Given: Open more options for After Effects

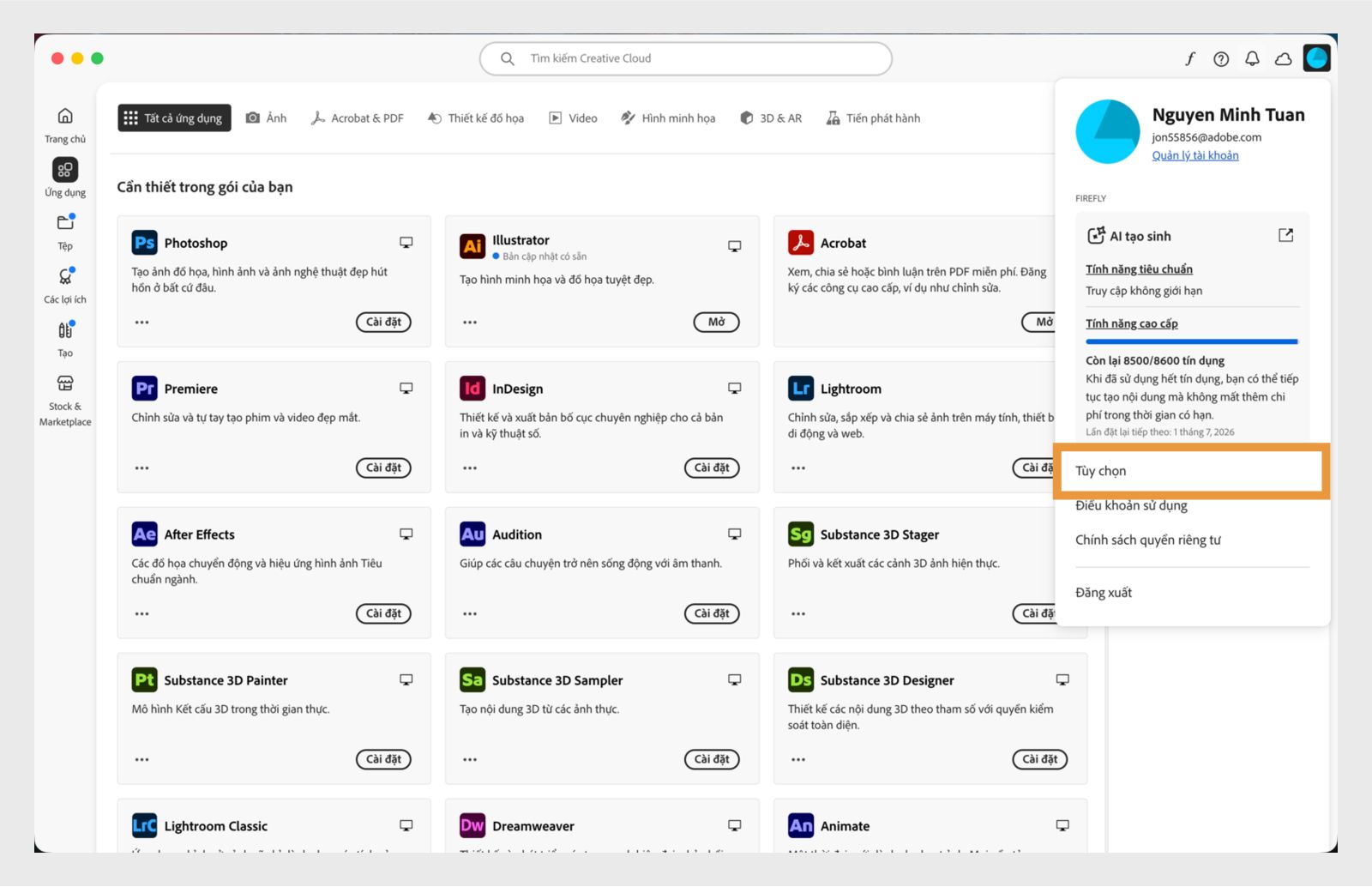Looking at the screenshot, I should click(141, 614).
